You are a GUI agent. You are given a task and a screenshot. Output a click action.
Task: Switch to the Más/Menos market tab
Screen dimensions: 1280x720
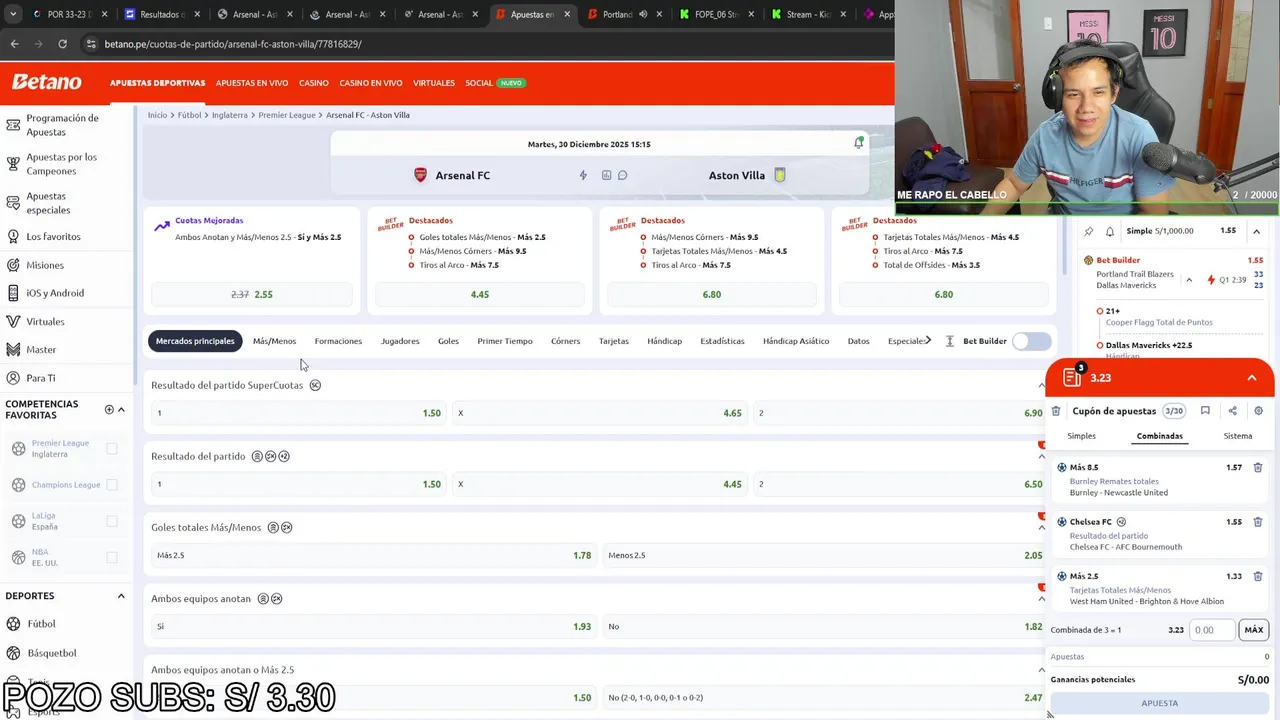pyautogui.click(x=274, y=341)
